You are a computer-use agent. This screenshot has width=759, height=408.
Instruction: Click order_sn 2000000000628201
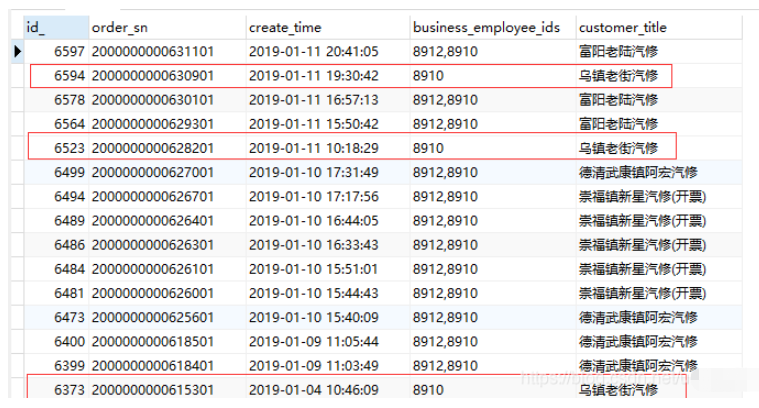[x=152, y=148]
